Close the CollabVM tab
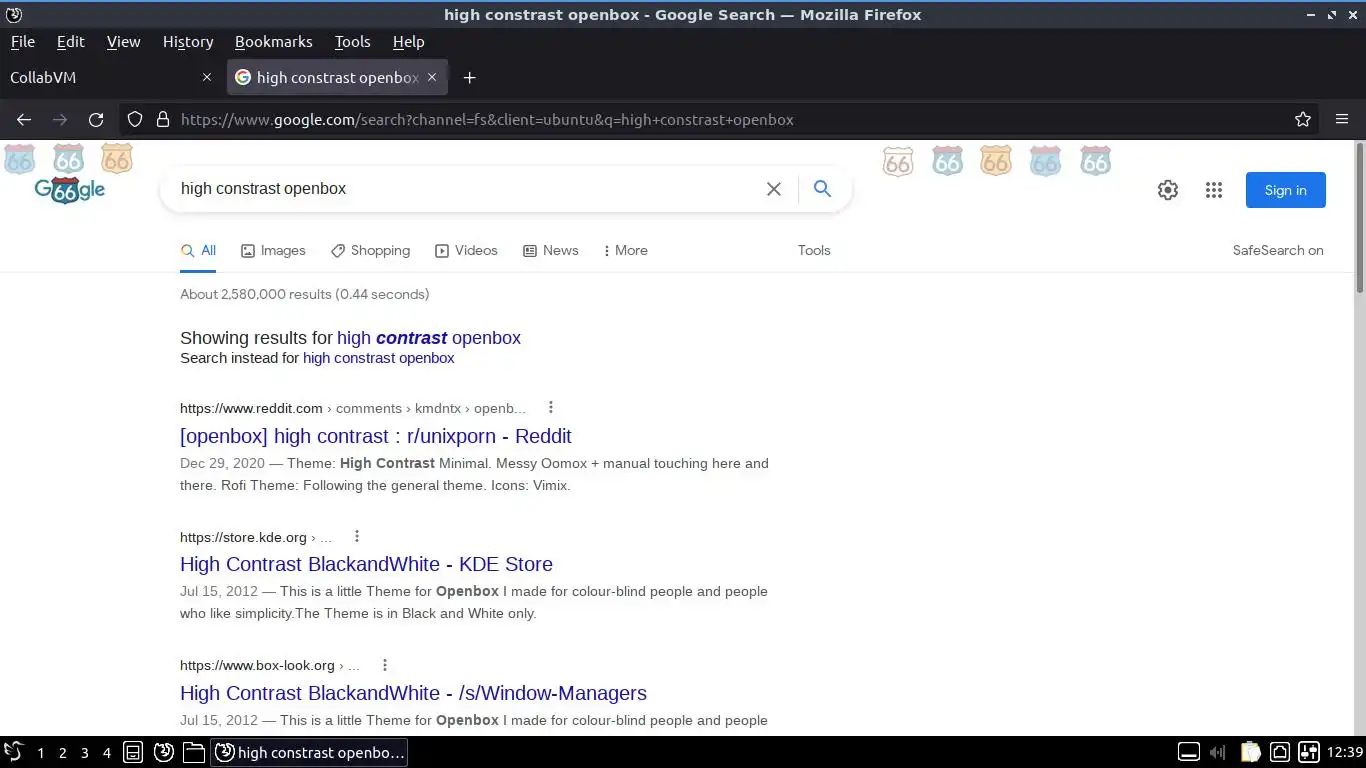 (x=207, y=77)
